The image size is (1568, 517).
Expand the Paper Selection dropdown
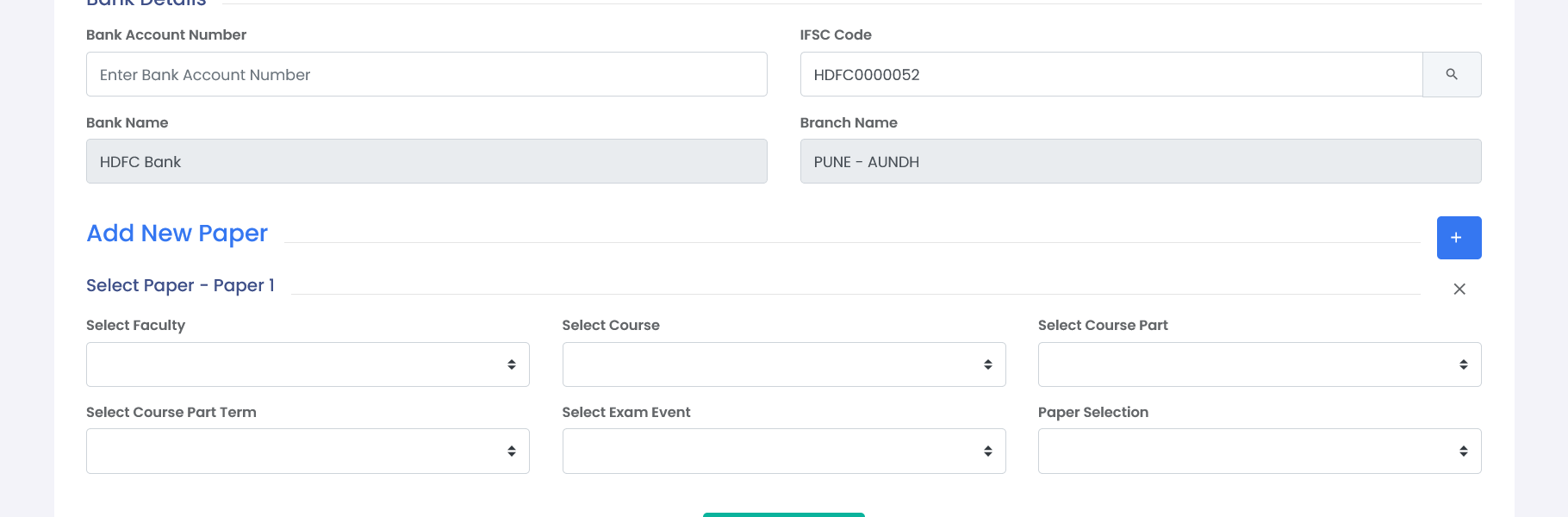(1260, 451)
